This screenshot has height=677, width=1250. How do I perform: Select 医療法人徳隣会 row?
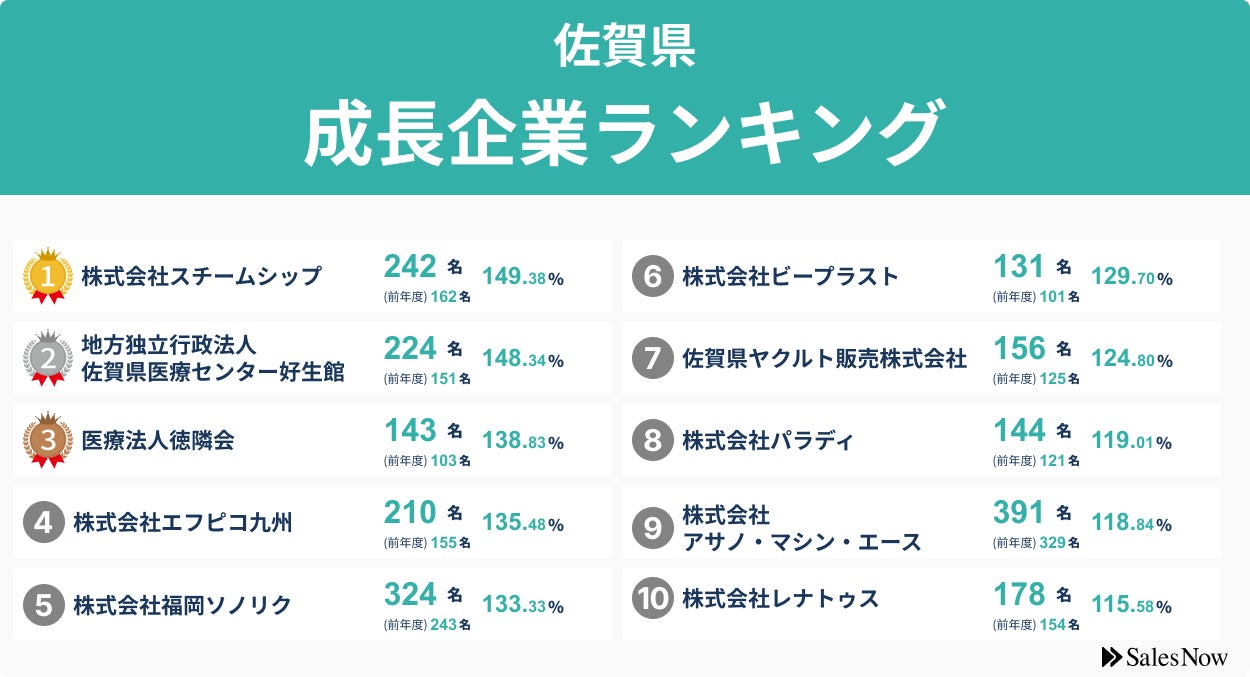point(312,440)
